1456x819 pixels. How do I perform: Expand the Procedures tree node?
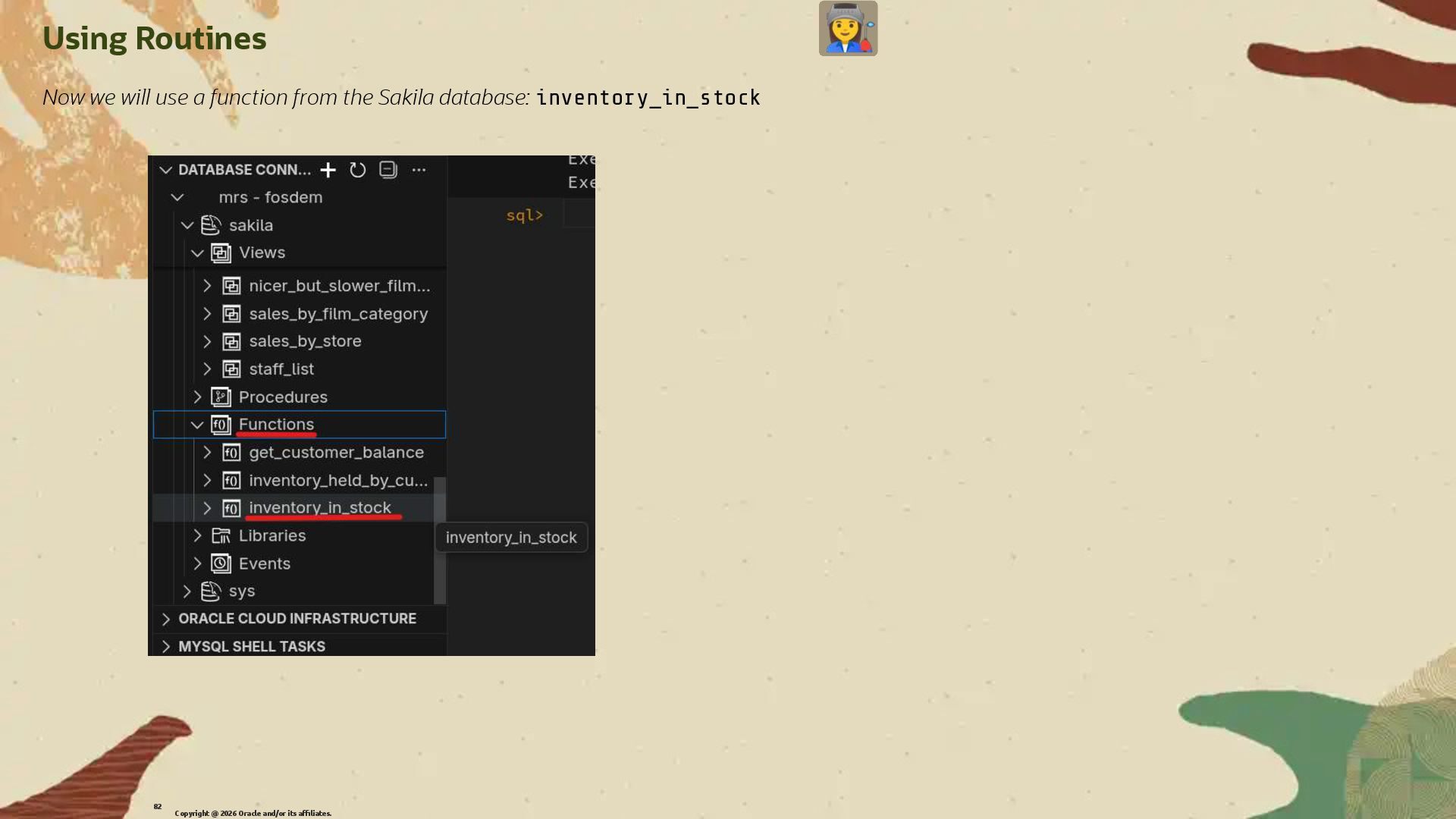click(197, 397)
